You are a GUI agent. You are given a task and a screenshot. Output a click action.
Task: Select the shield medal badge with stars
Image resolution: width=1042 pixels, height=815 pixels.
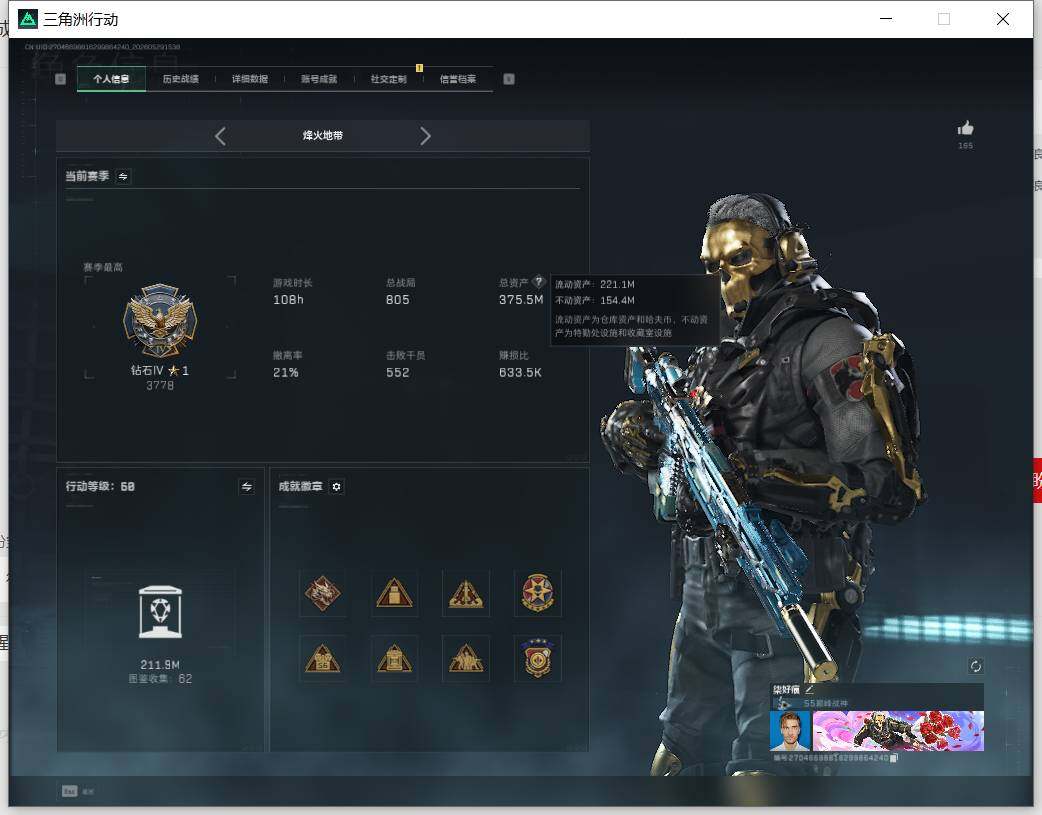[x=538, y=658]
